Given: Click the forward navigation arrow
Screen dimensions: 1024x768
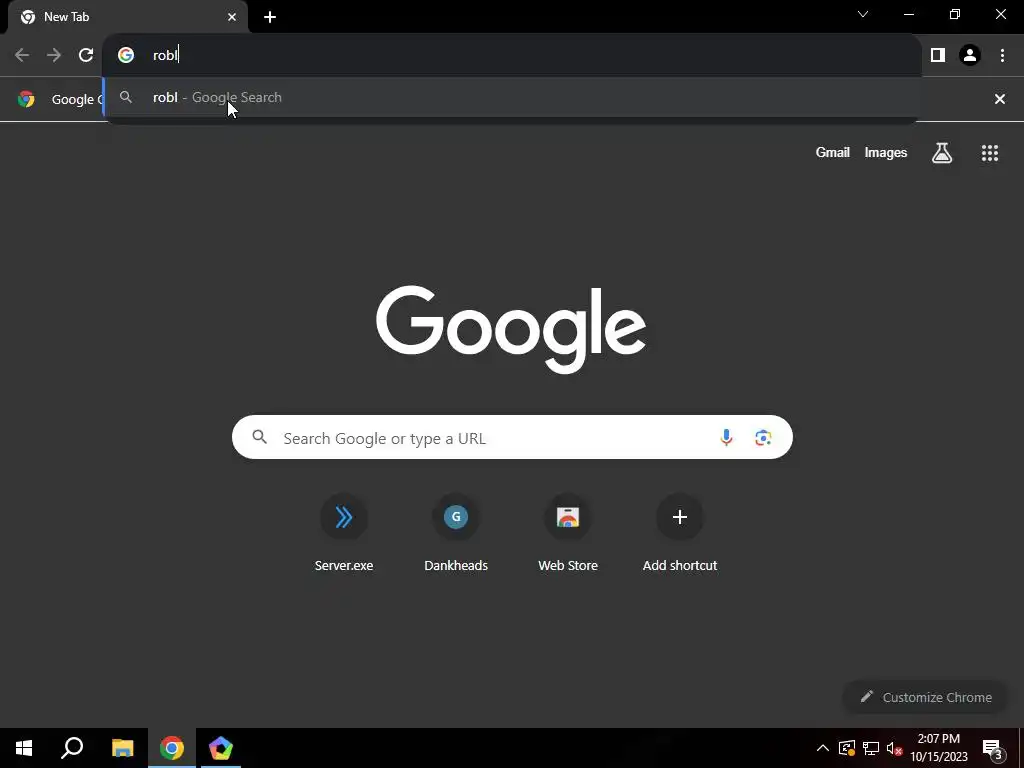Looking at the screenshot, I should click(x=54, y=55).
